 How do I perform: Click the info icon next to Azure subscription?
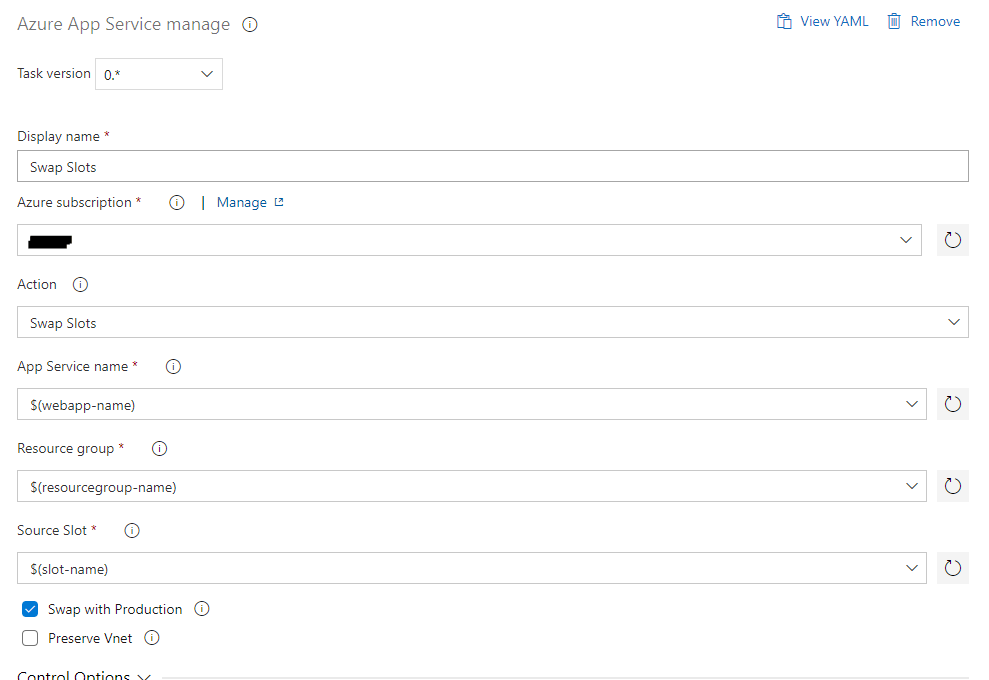(x=177, y=203)
